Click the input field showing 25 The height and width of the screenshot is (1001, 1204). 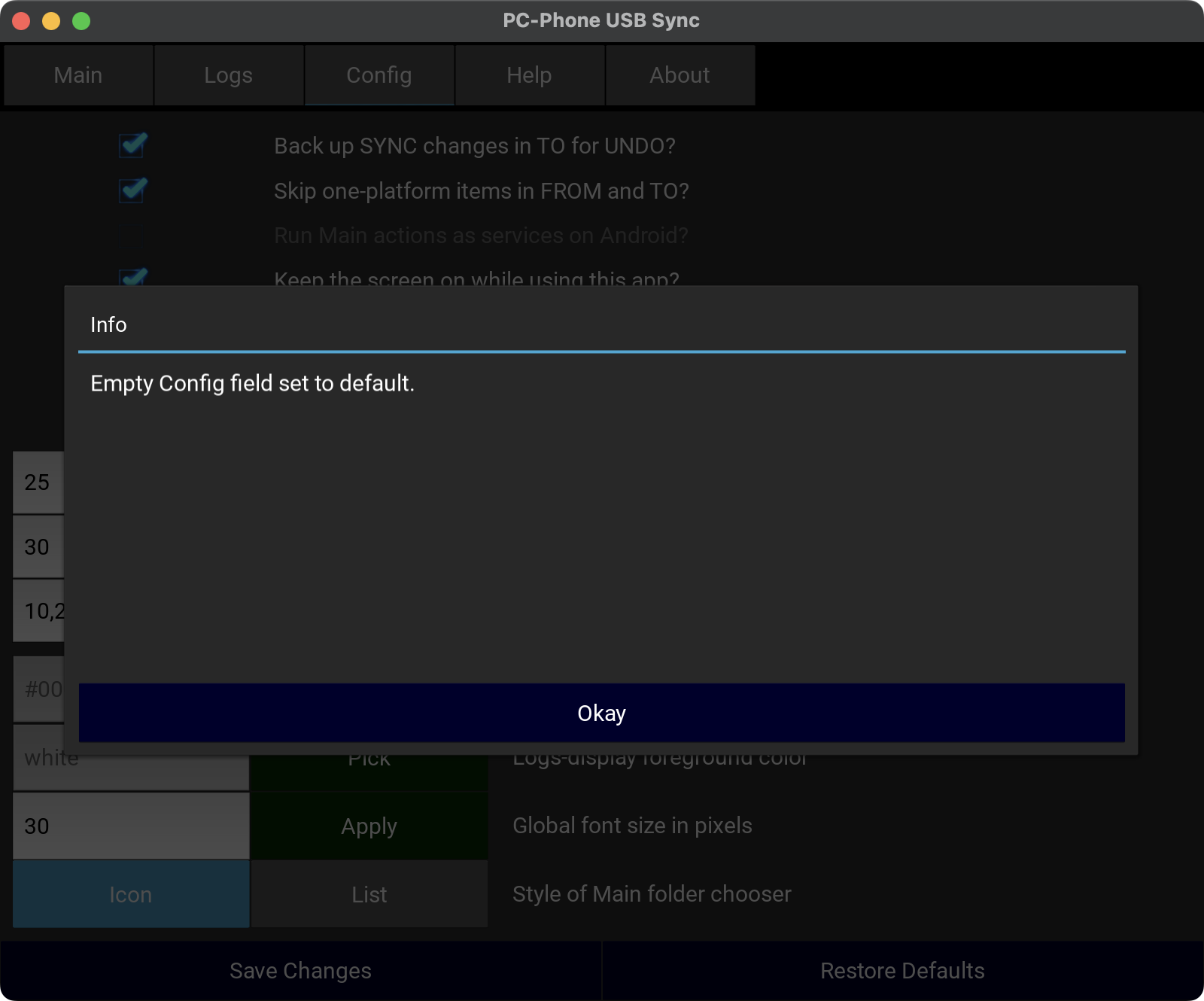click(x=38, y=482)
